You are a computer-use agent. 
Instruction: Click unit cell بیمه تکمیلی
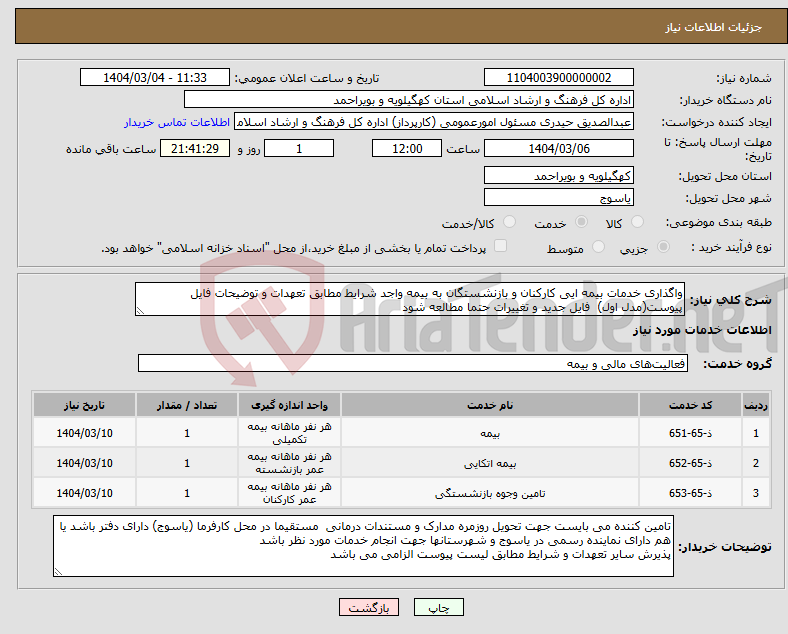coord(289,433)
